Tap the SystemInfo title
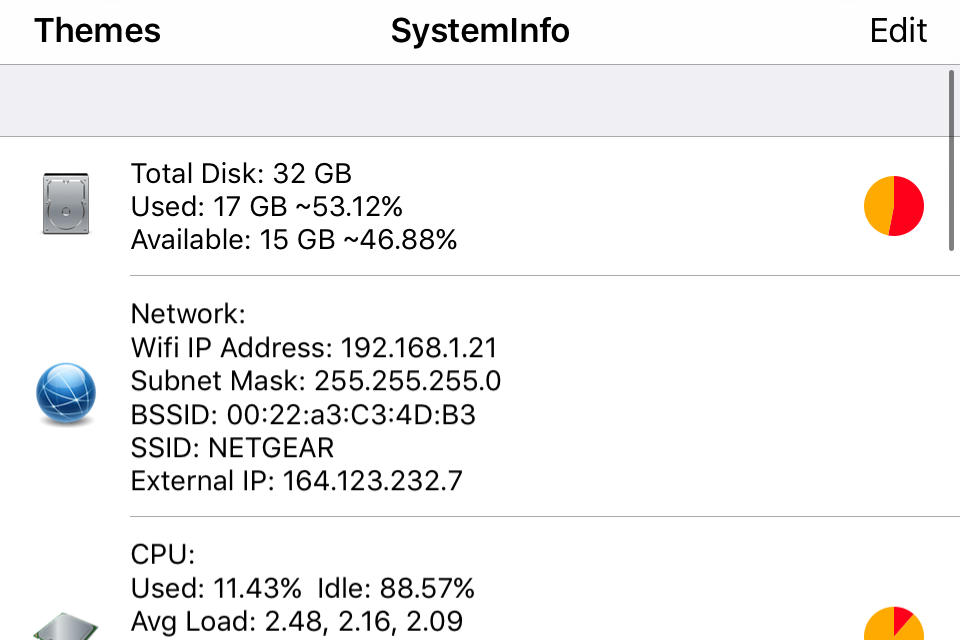 480,31
